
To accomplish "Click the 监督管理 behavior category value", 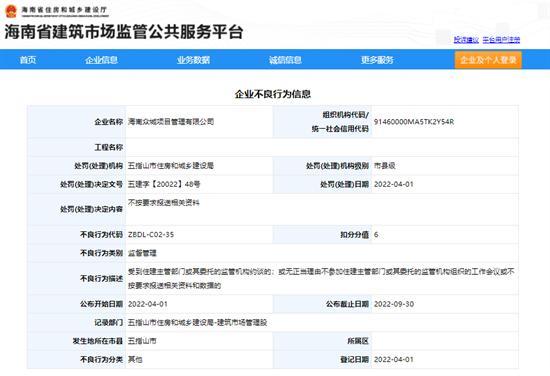I will point(142,253).
